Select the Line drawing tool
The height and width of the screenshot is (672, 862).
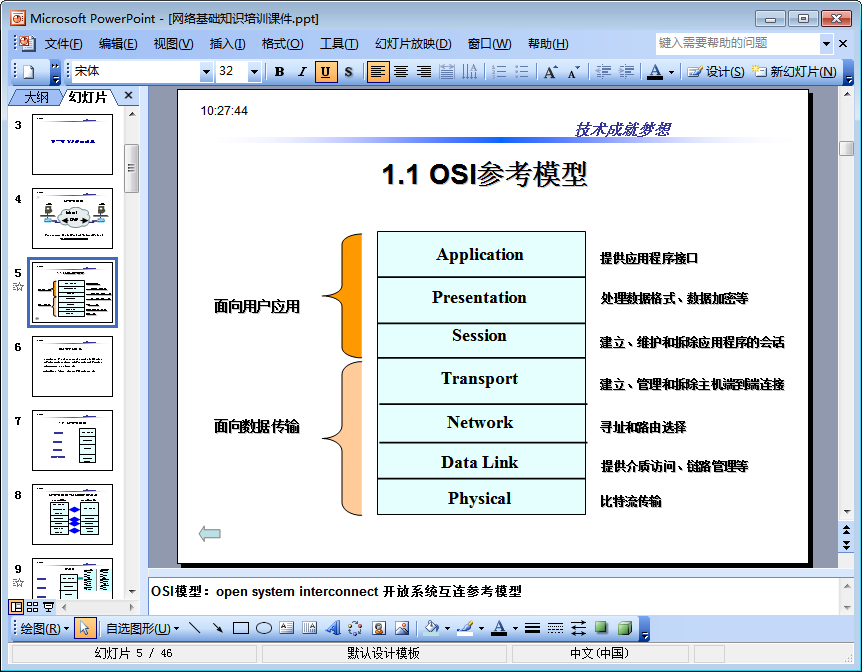[x=195, y=628]
